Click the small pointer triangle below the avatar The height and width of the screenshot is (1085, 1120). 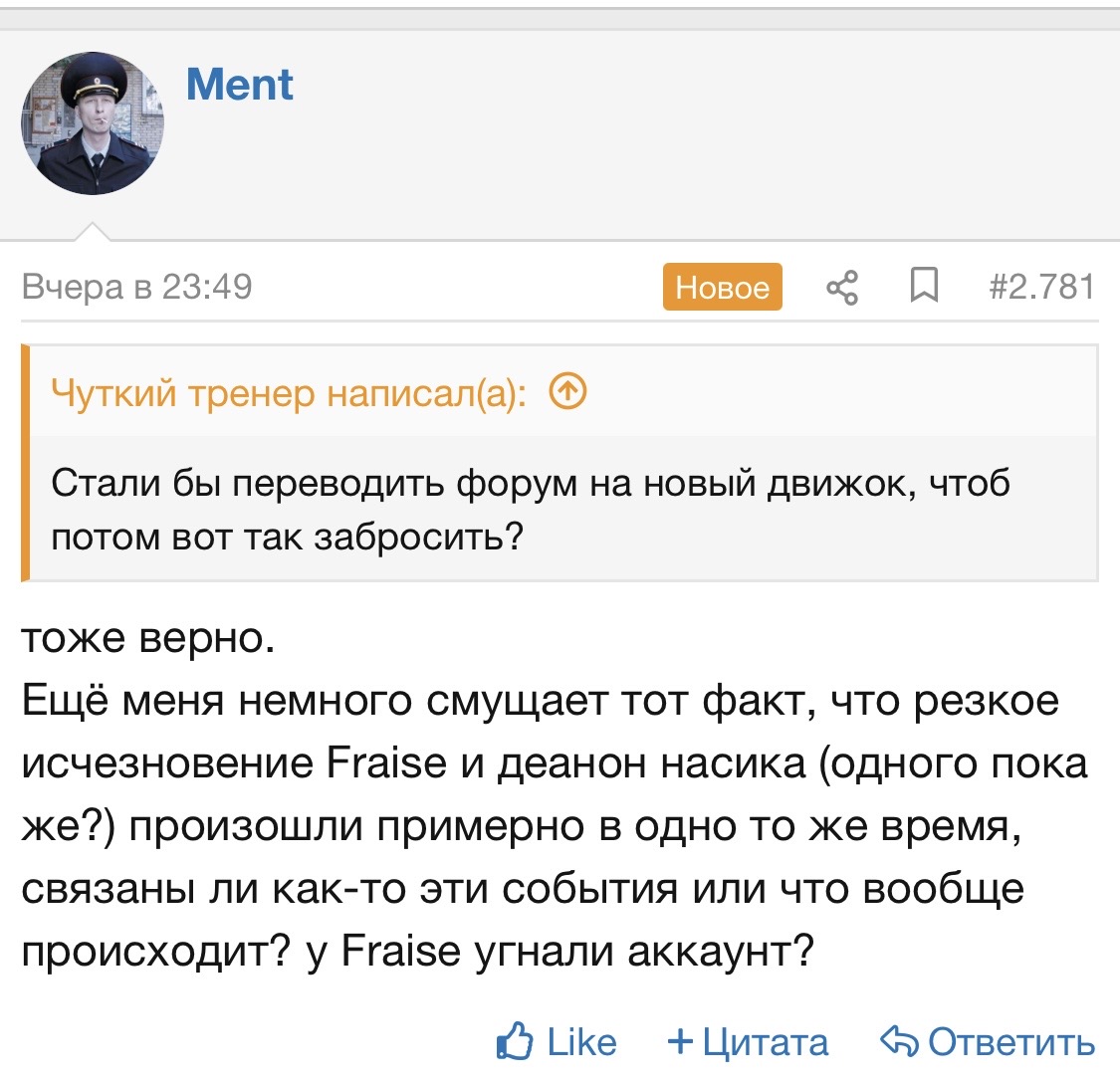click(93, 231)
